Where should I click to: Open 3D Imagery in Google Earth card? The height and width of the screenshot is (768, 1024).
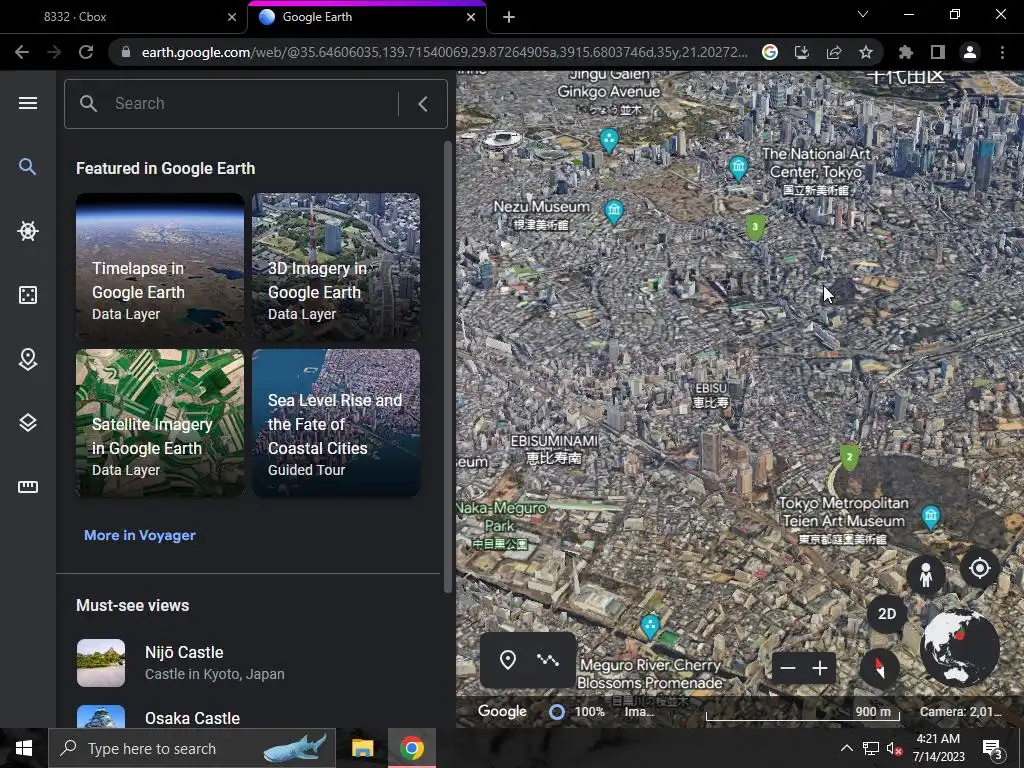[336, 266]
